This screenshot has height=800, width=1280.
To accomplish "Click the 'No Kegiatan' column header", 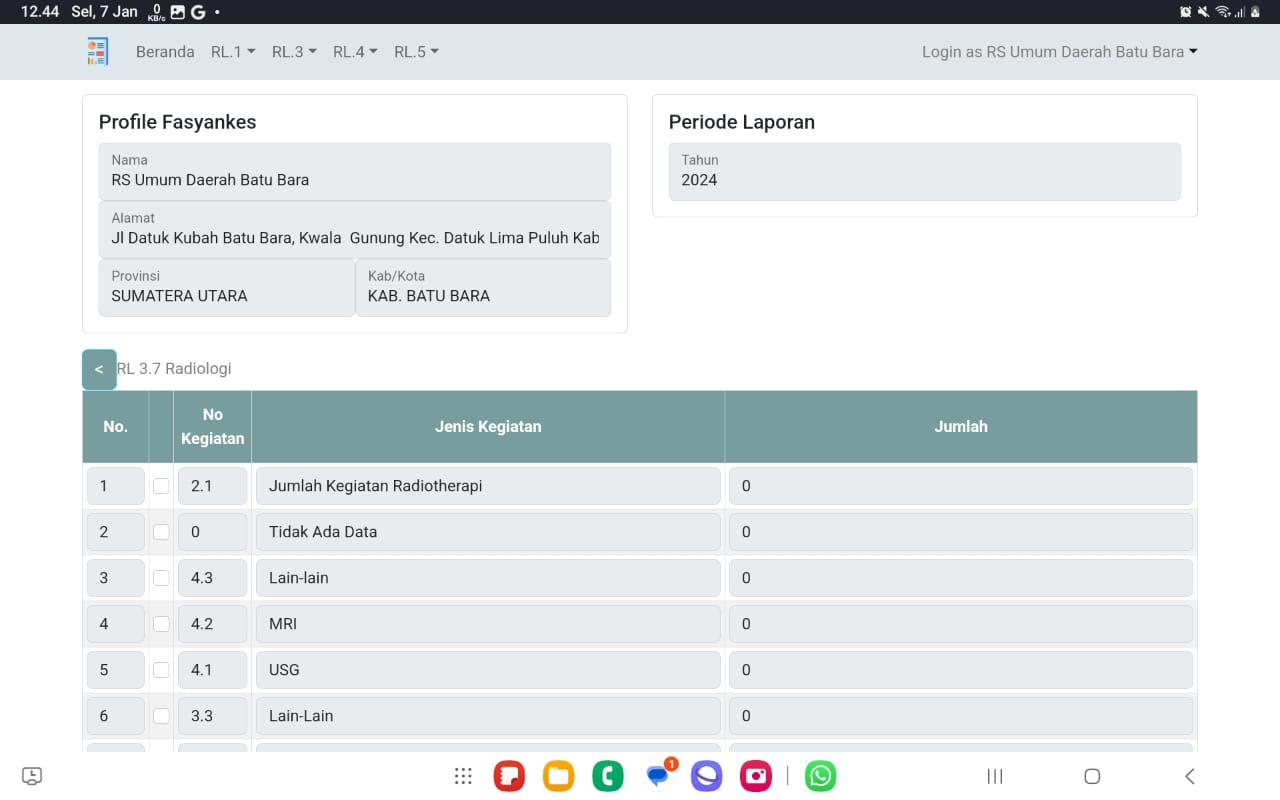I will click(x=212, y=426).
